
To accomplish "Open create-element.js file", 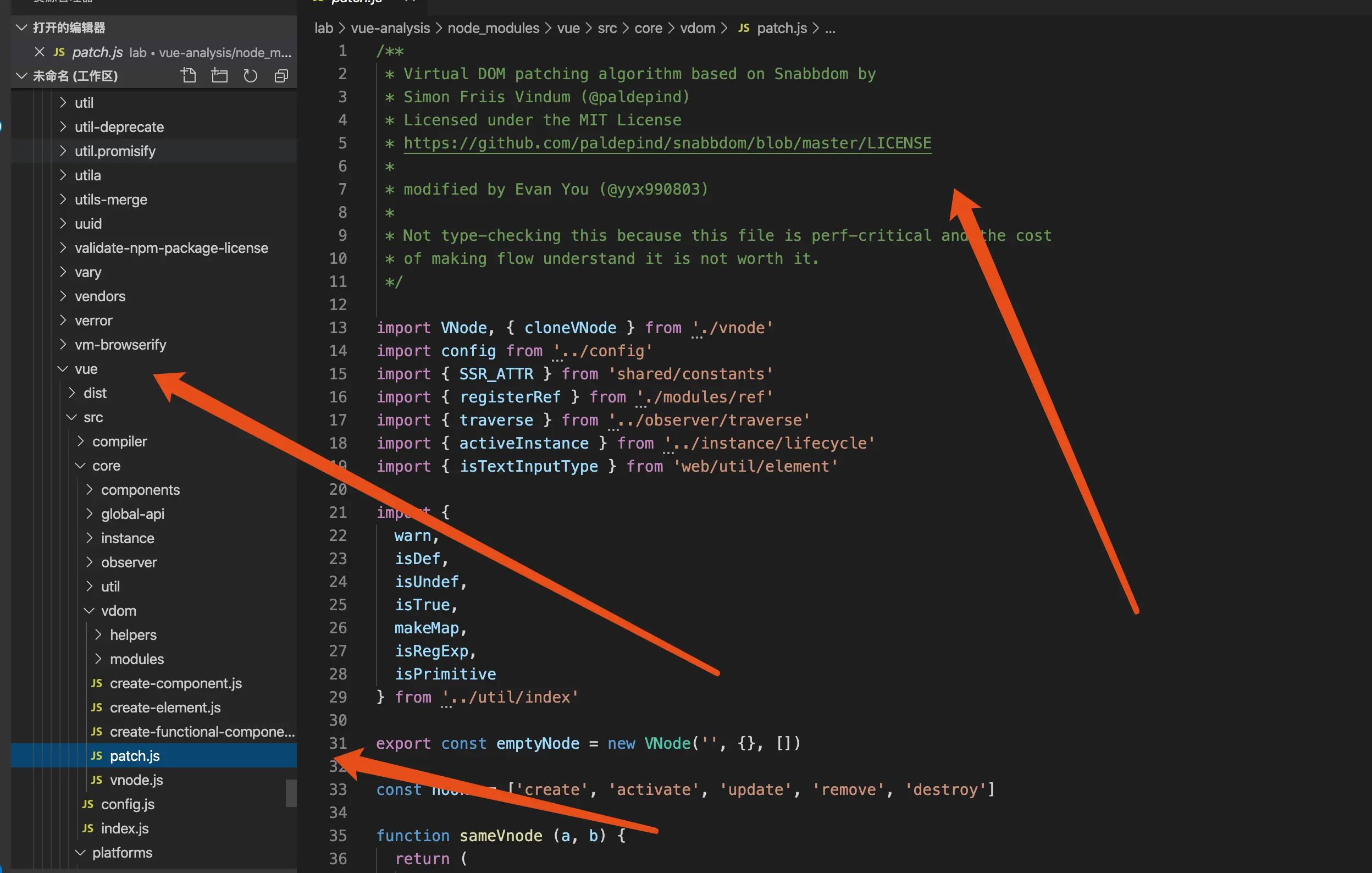I will click(x=165, y=707).
